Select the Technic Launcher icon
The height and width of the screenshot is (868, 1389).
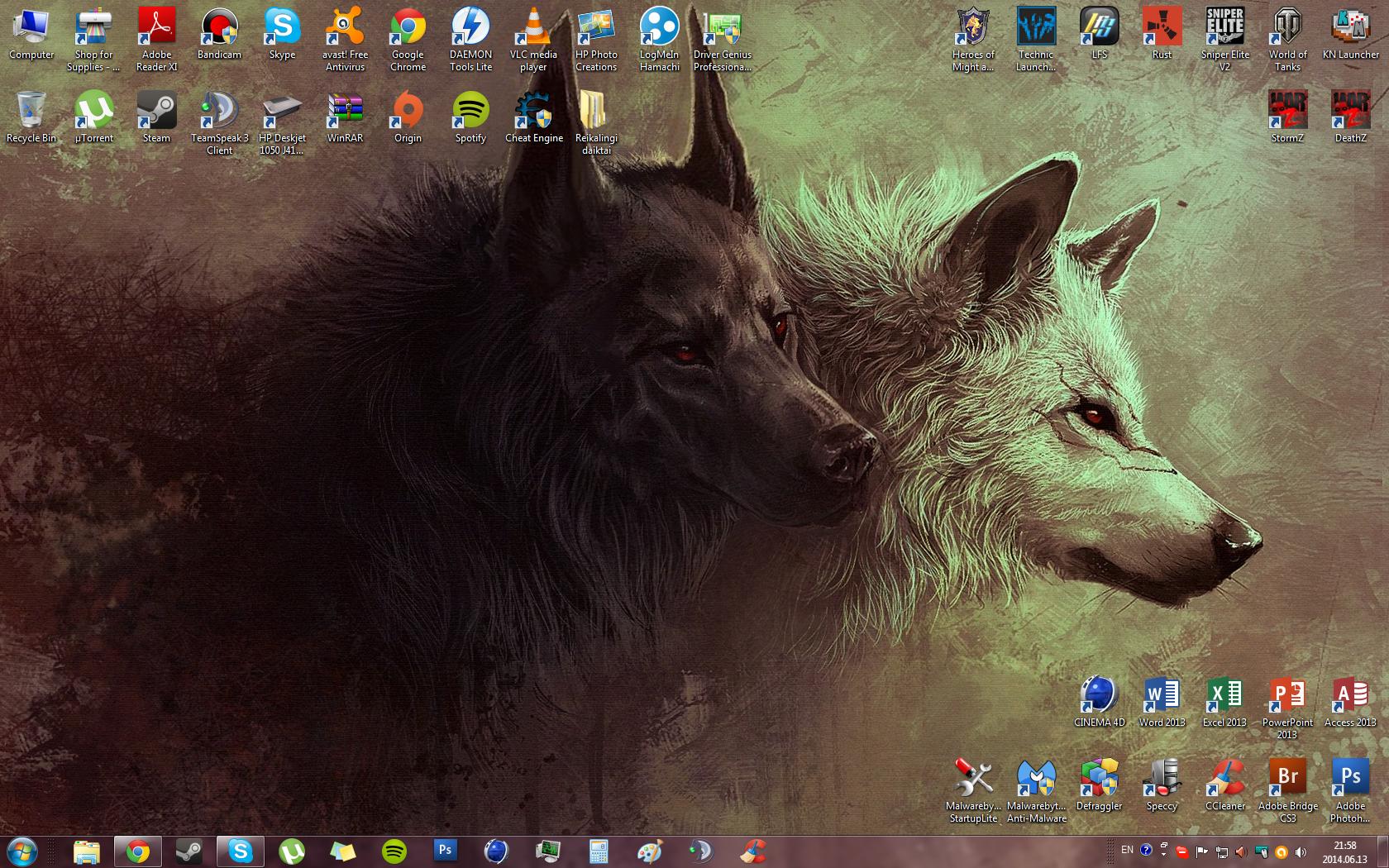(x=1037, y=41)
